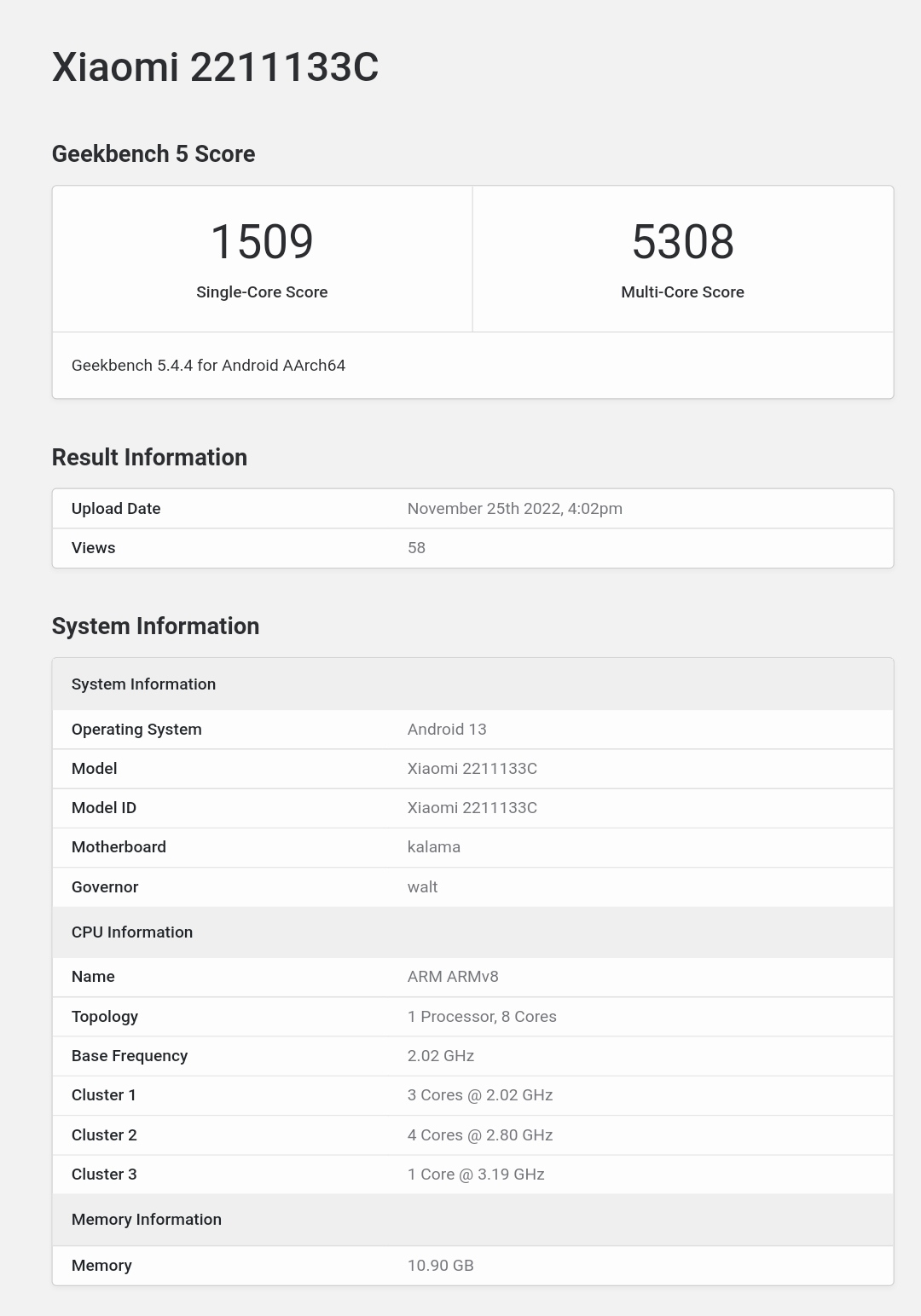Image resolution: width=921 pixels, height=1316 pixels.
Task: Click the 'Name' row label
Action: tap(93, 977)
